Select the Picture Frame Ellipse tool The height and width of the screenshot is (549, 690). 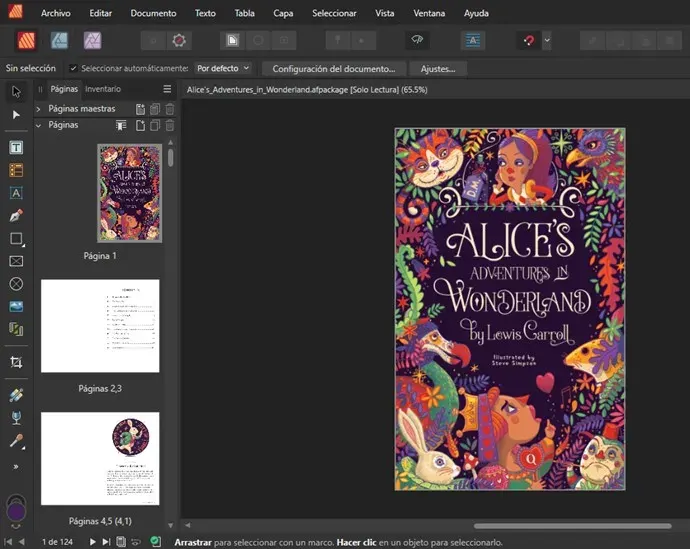(16, 284)
